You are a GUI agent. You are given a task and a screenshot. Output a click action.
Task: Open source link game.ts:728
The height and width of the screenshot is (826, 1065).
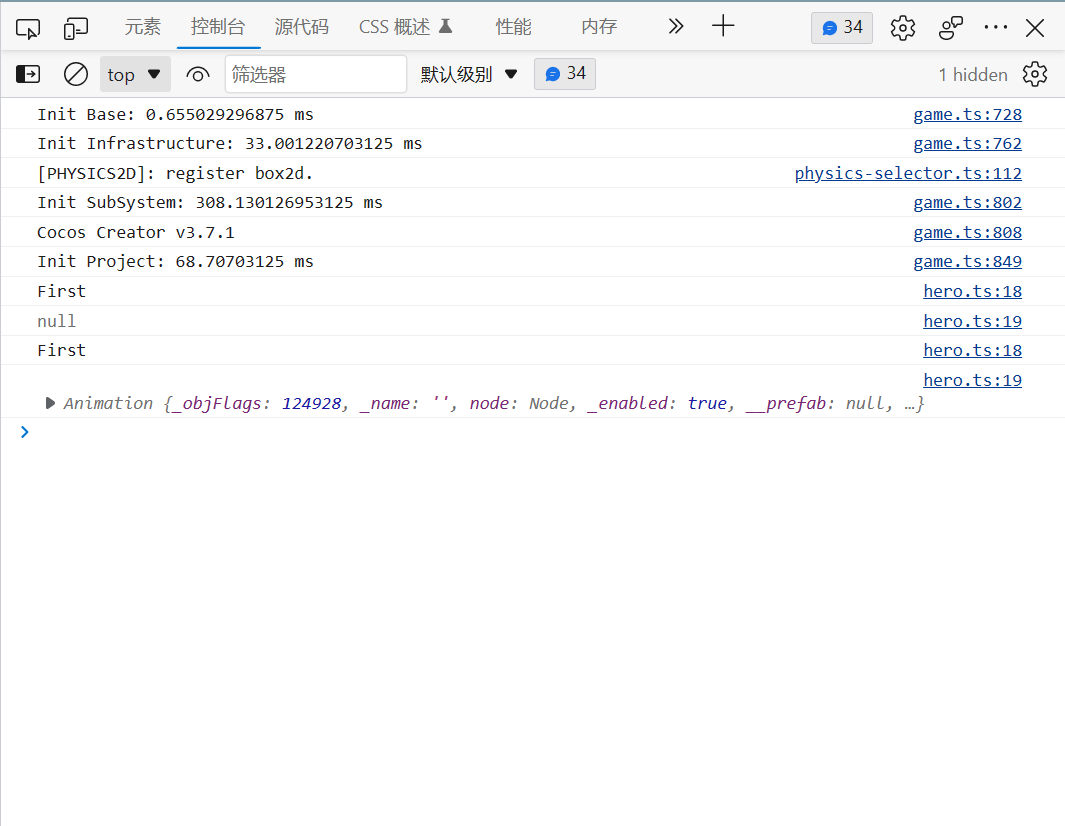click(967, 114)
